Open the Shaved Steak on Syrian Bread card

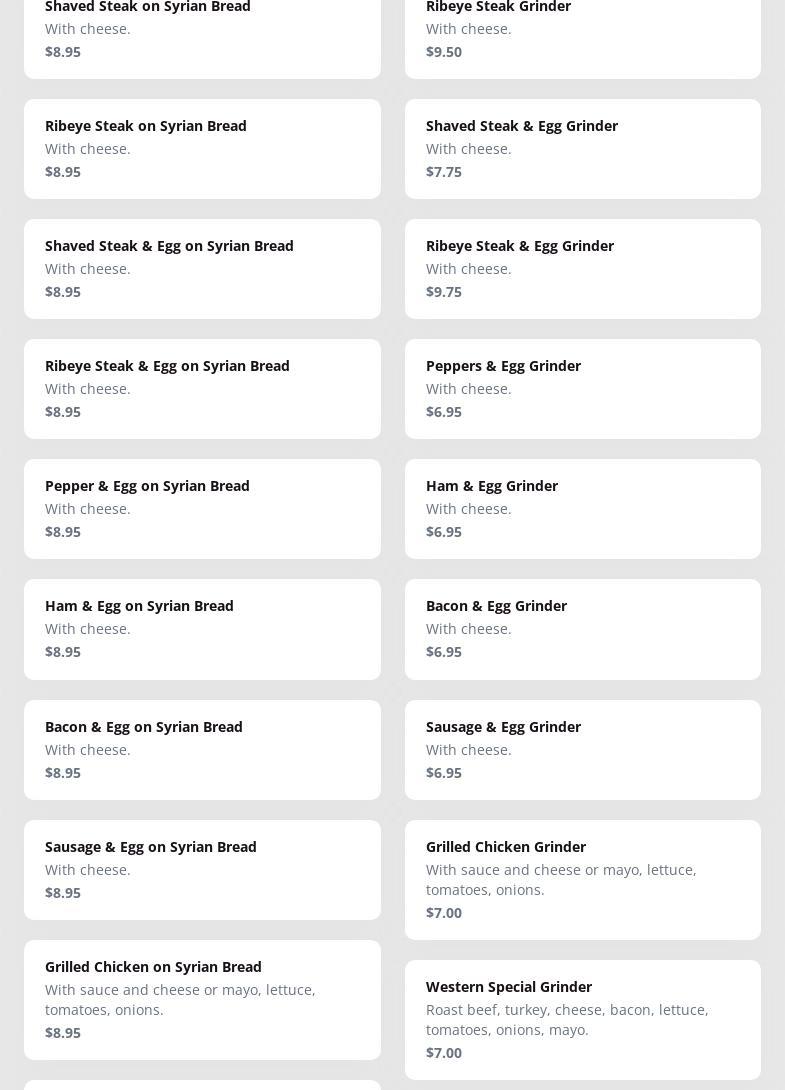click(202, 30)
